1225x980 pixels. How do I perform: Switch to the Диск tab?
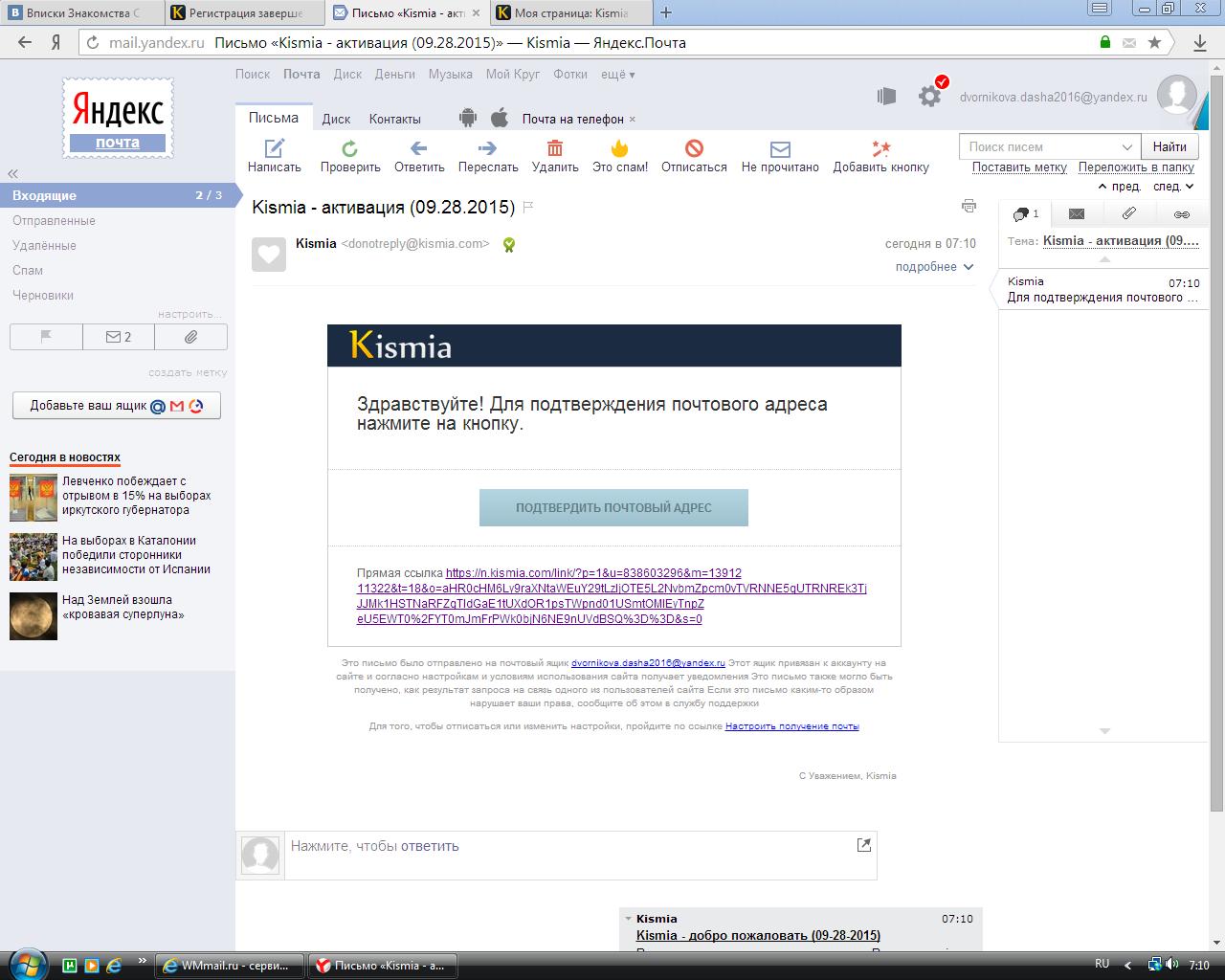(336, 119)
